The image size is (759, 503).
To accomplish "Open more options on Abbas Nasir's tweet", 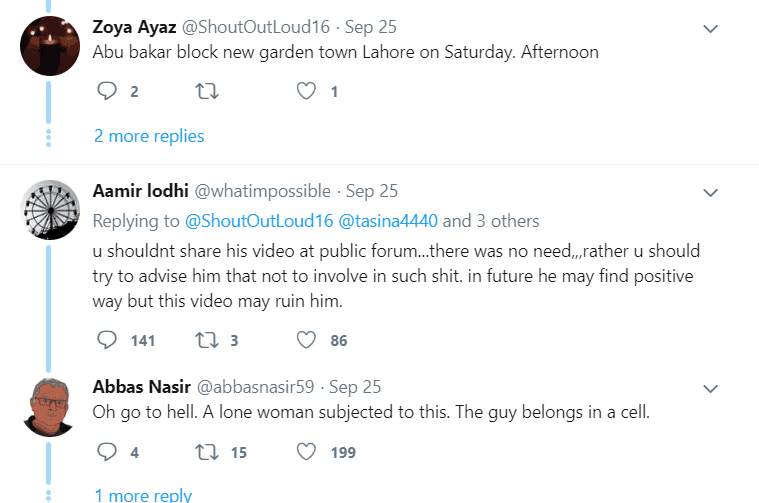I will click(x=710, y=388).
